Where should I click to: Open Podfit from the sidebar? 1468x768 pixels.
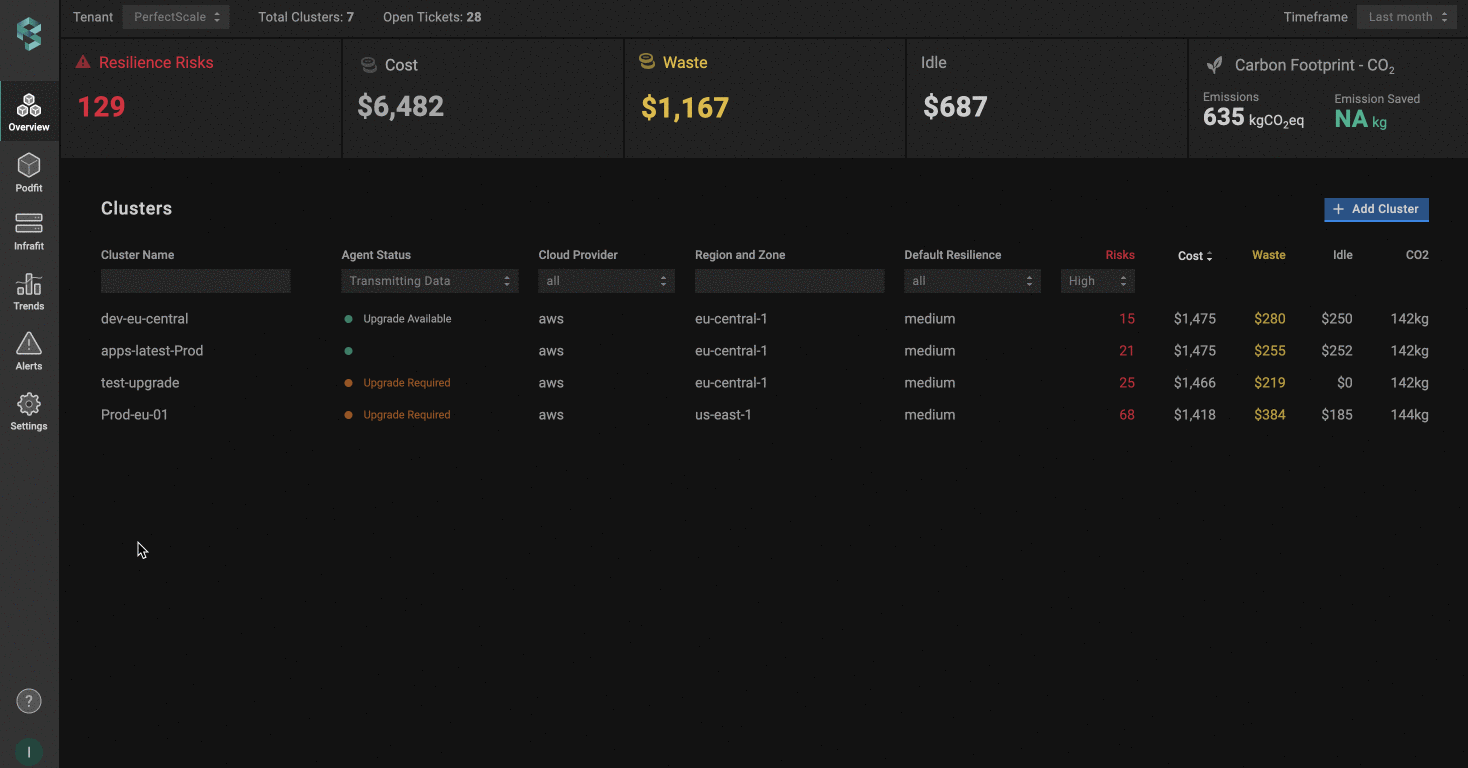[29, 172]
